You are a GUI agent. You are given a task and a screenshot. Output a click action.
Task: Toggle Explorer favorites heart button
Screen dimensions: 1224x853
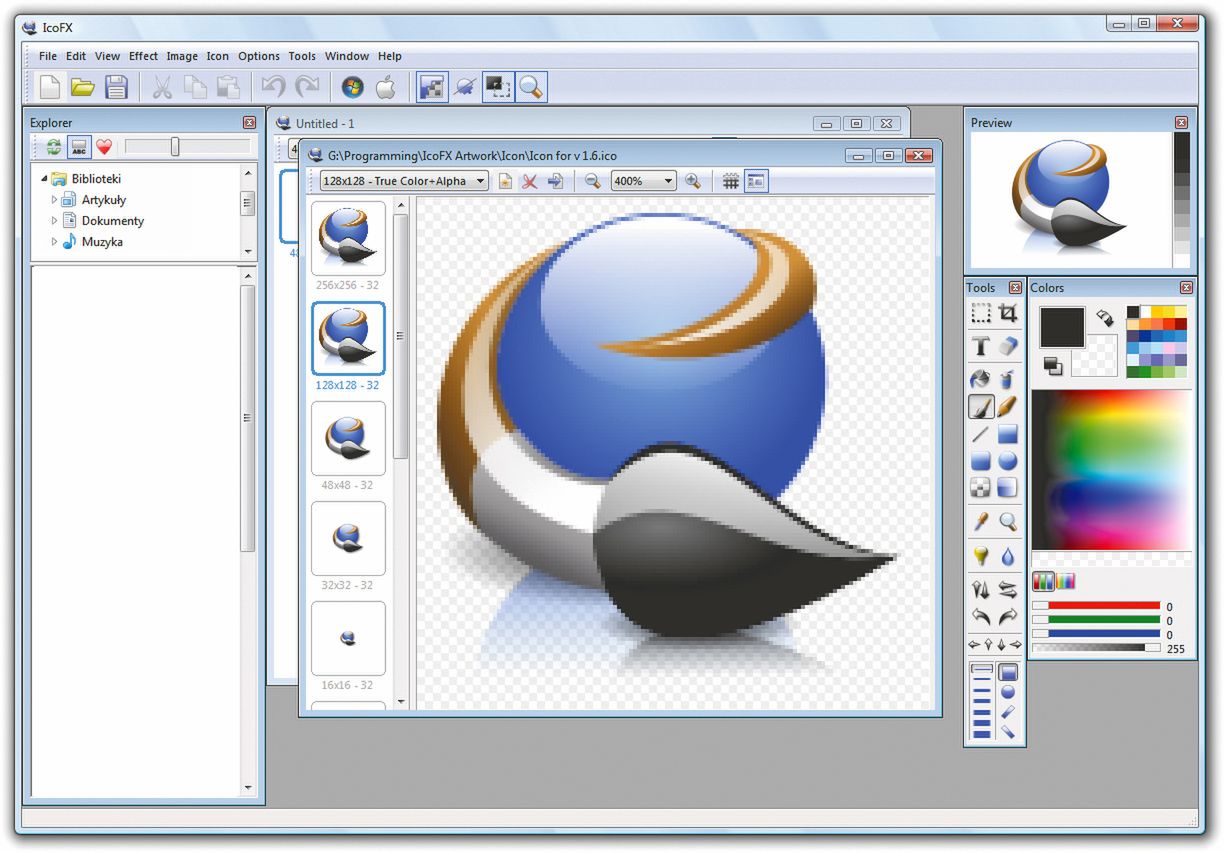[x=104, y=147]
